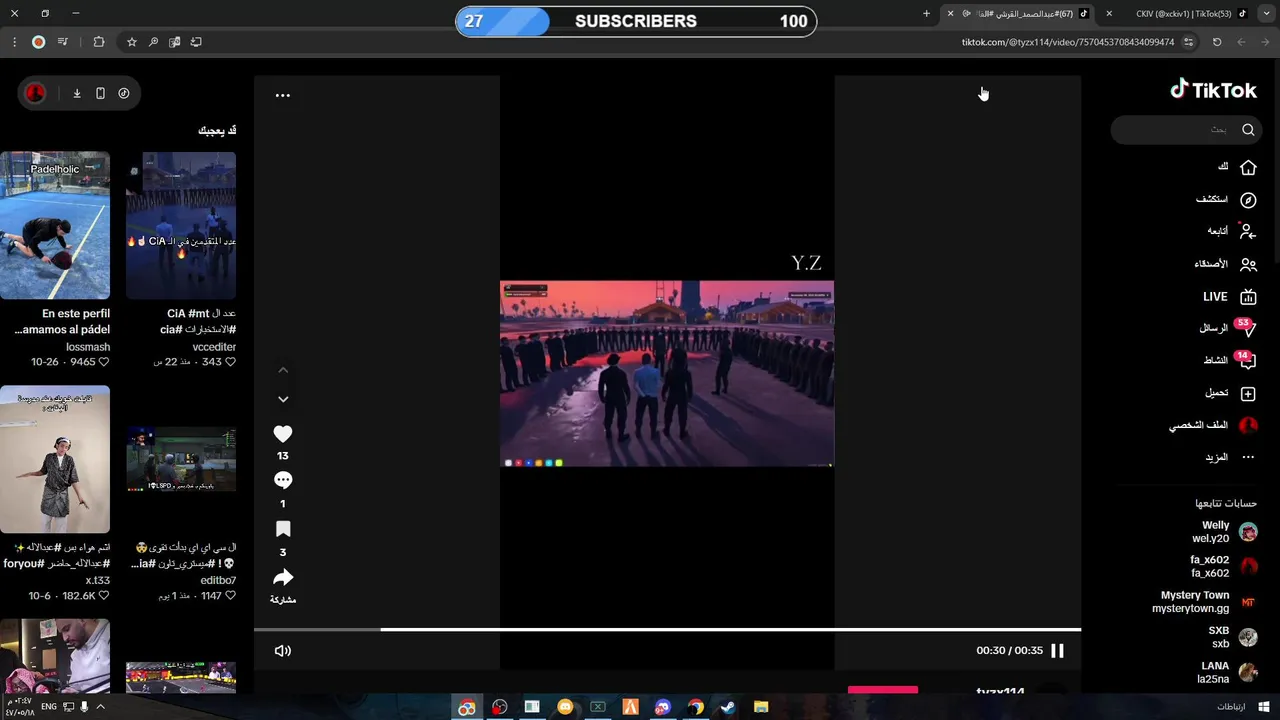Save video with the bookmark icon

[x=283, y=529]
